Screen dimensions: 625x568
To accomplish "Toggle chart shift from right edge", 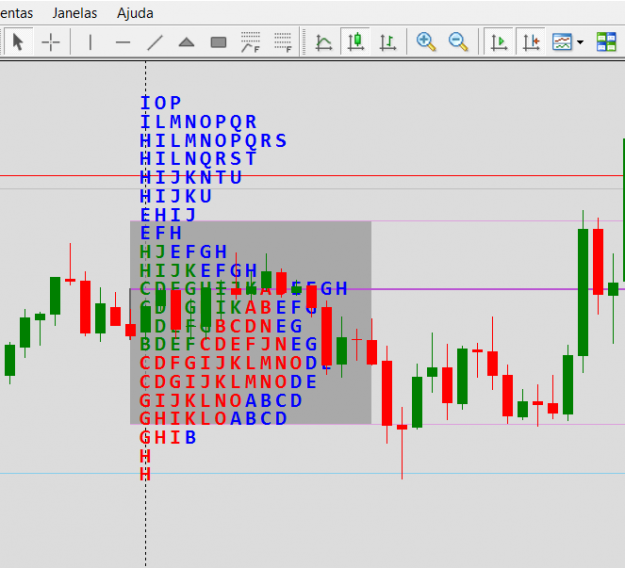I will coord(531,42).
